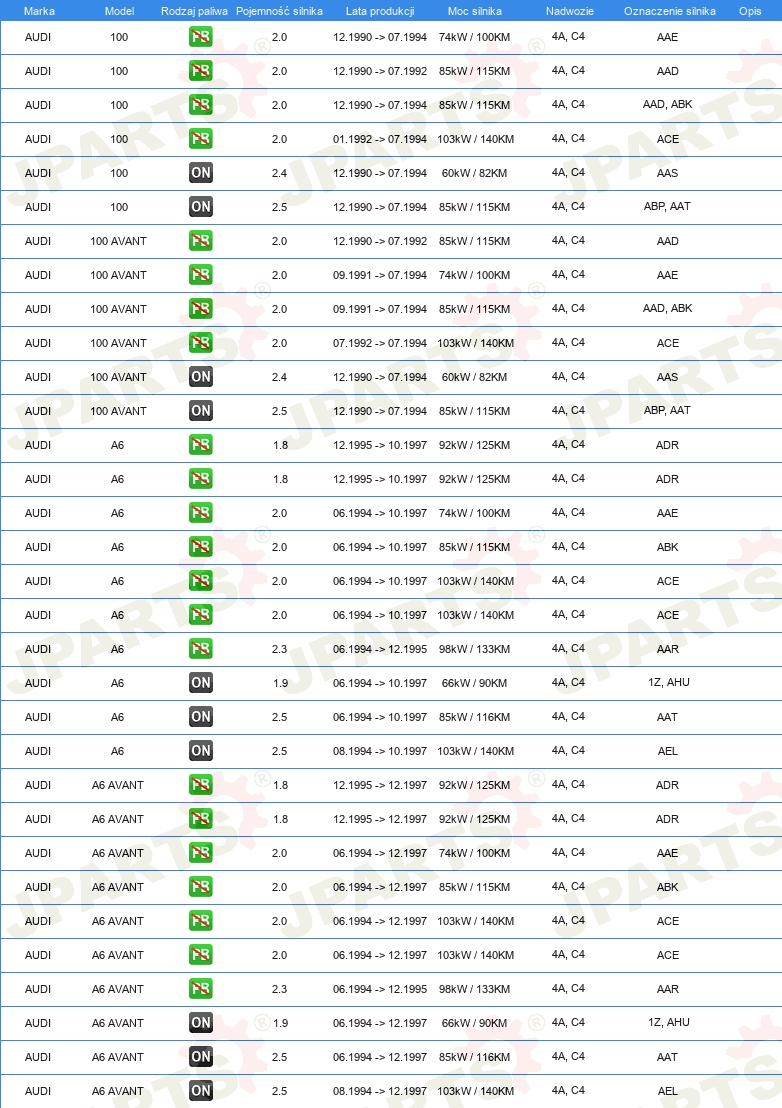The width and height of the screenshot is (782, 1108).
Task: Select 'ABP, AAT' engine code in Audi 100 row
Action: click(x=668, y=206)
